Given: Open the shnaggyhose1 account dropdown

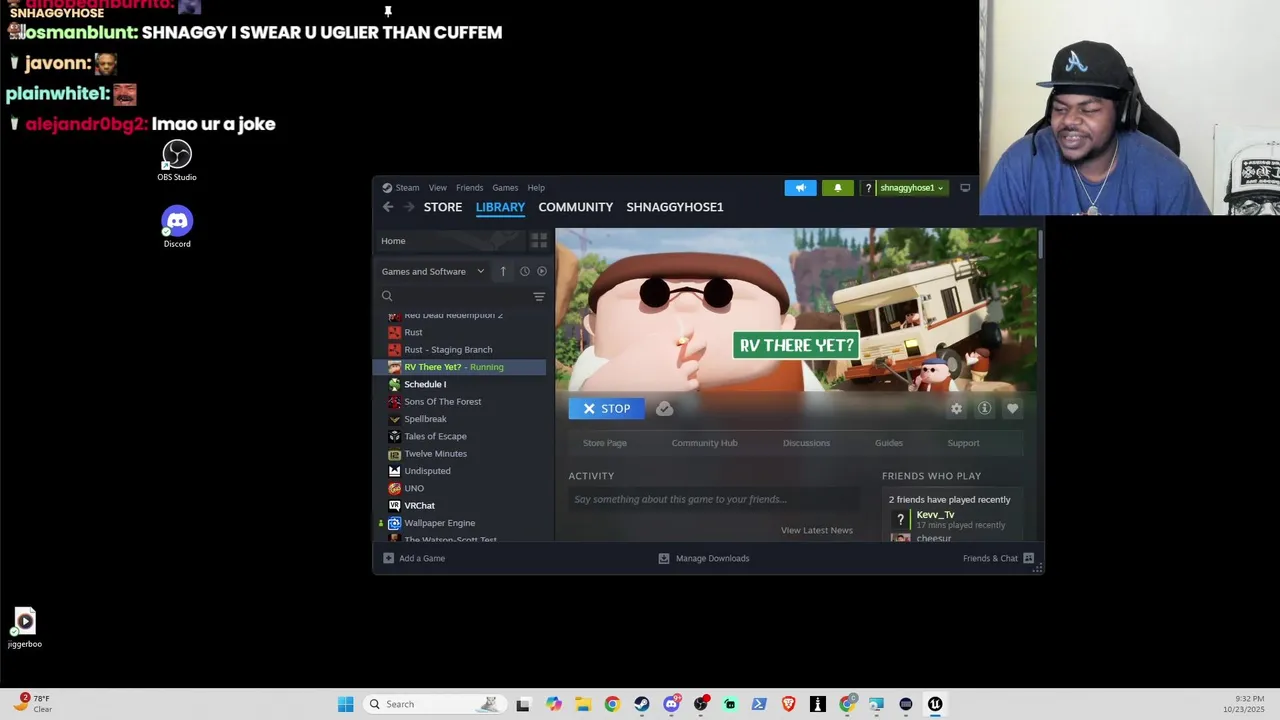Looking at the screenshot, I should [x=911, y=188].
